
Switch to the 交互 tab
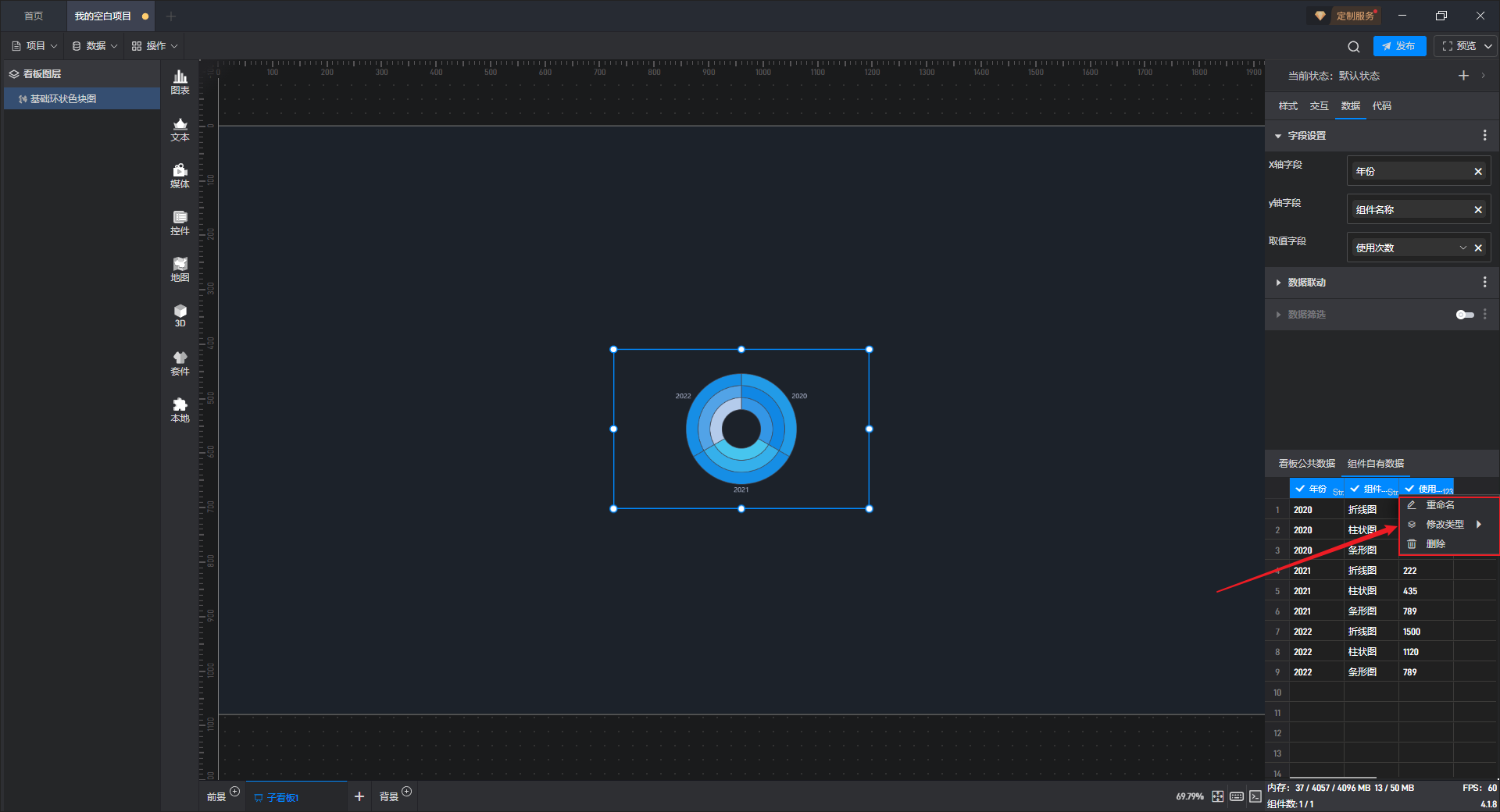[1319, 106]
